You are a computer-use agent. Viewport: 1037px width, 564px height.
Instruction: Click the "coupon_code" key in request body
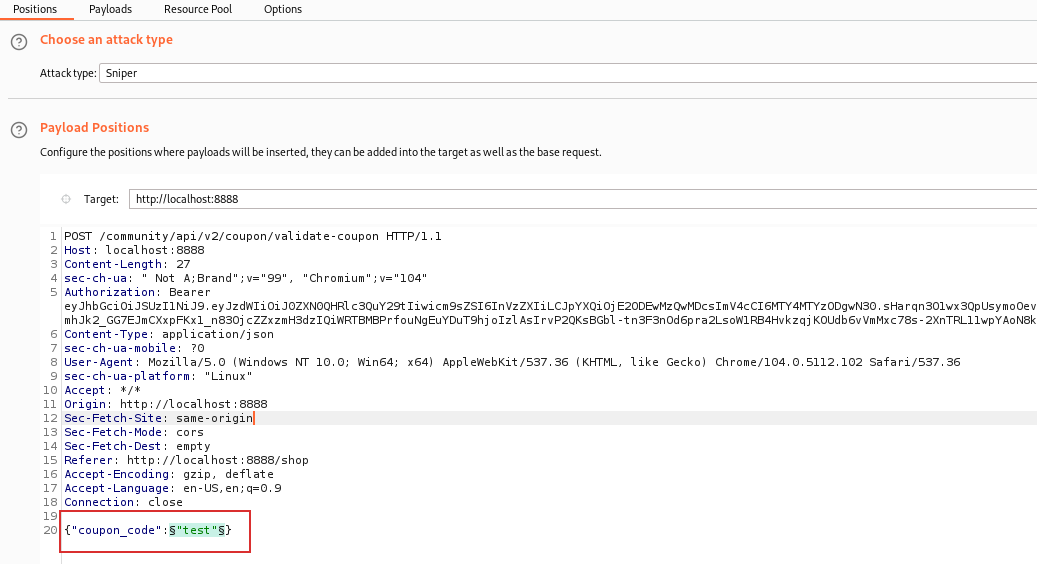coord(115,530)
